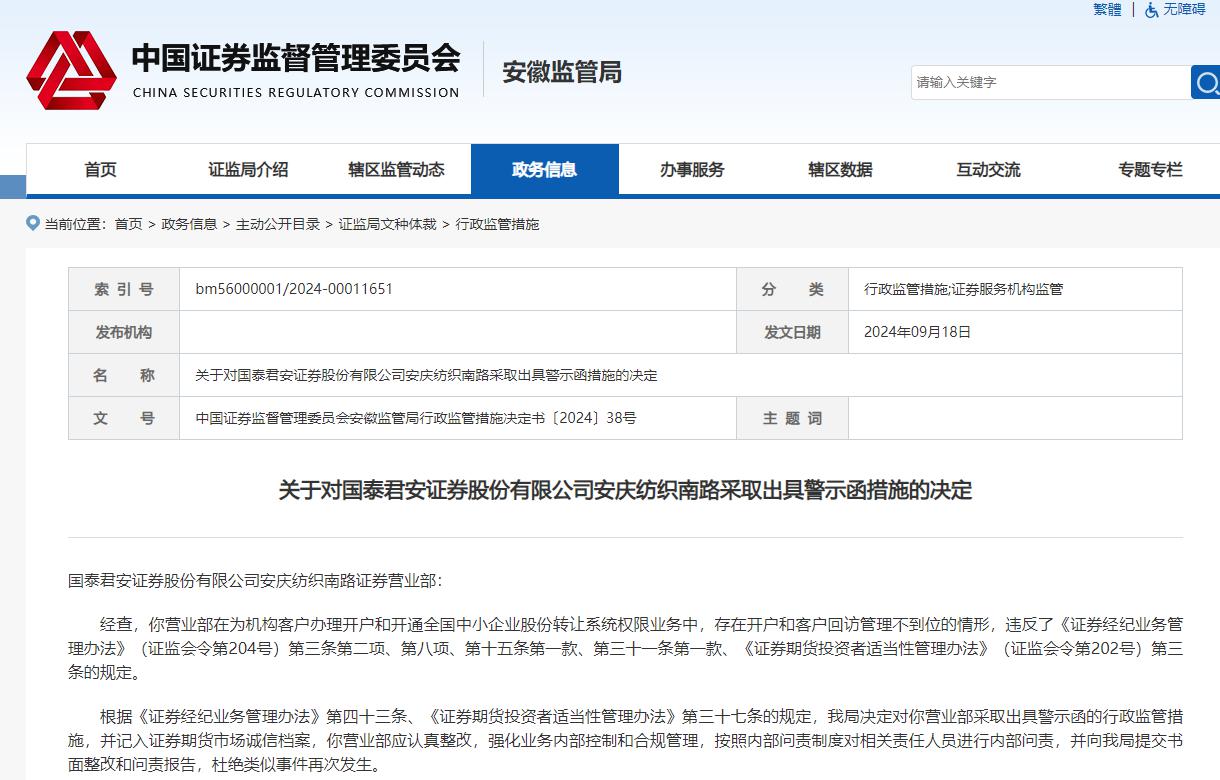Click the 主题词 label cell

tap(792, 418)
